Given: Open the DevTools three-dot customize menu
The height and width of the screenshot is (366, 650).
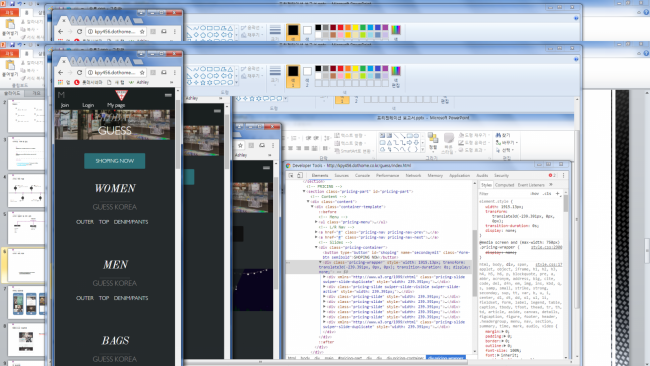Looking at the screenshot, I should [563, 176].
